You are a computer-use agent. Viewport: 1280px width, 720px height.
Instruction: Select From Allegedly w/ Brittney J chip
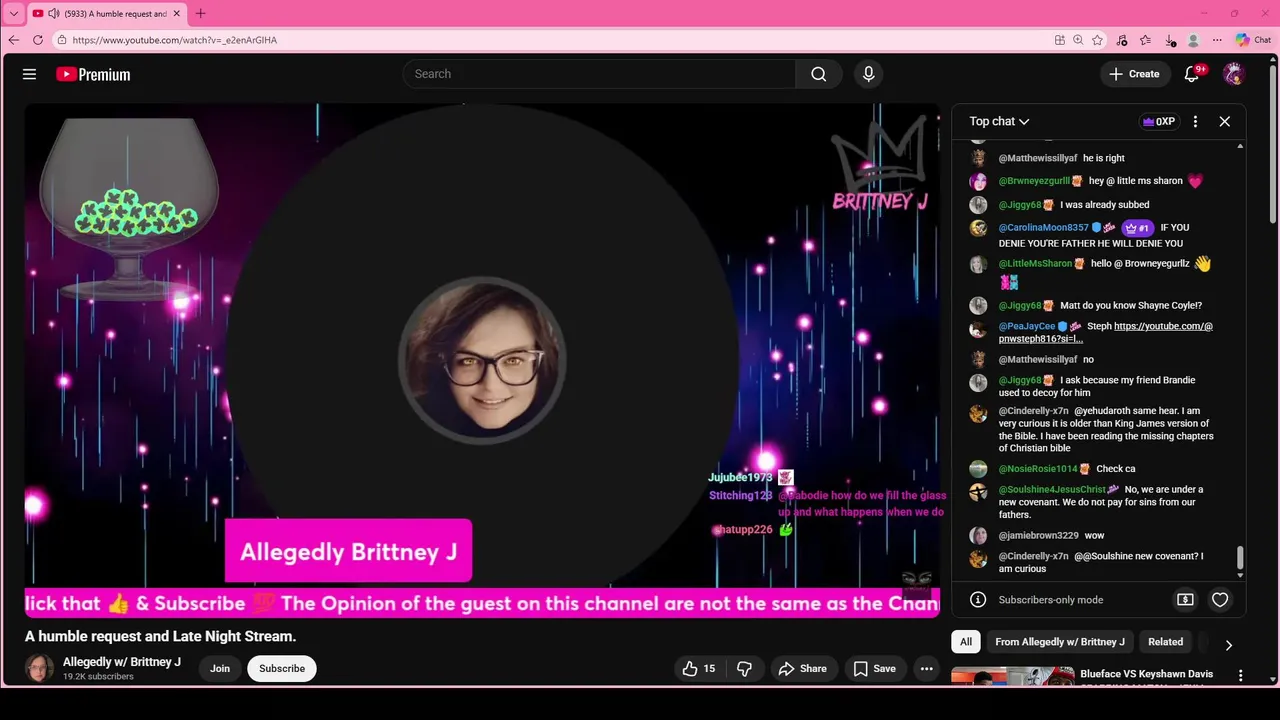click(x=1060, y=642)
